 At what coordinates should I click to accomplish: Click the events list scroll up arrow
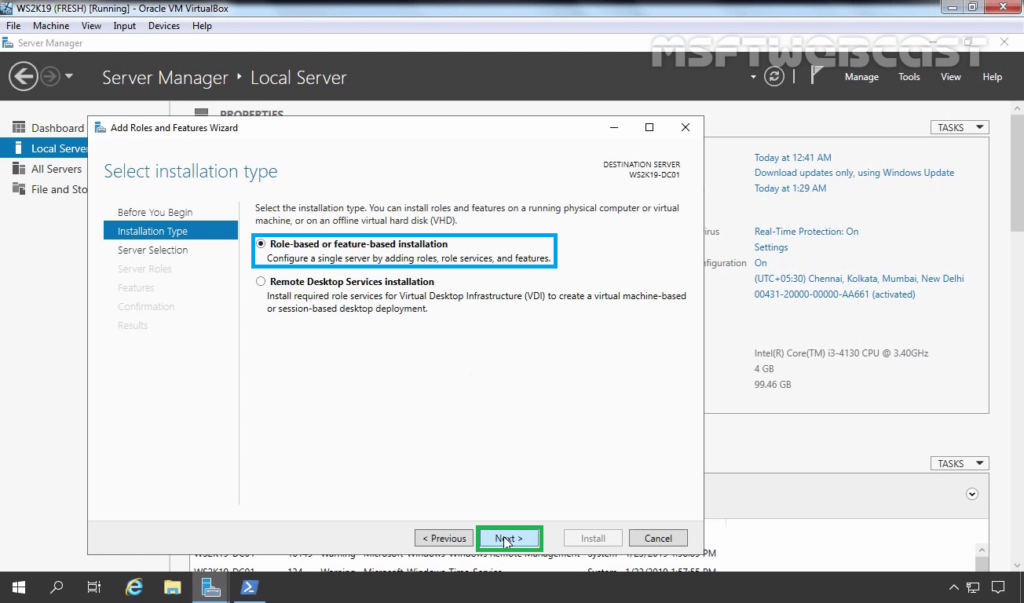[981, 551]
